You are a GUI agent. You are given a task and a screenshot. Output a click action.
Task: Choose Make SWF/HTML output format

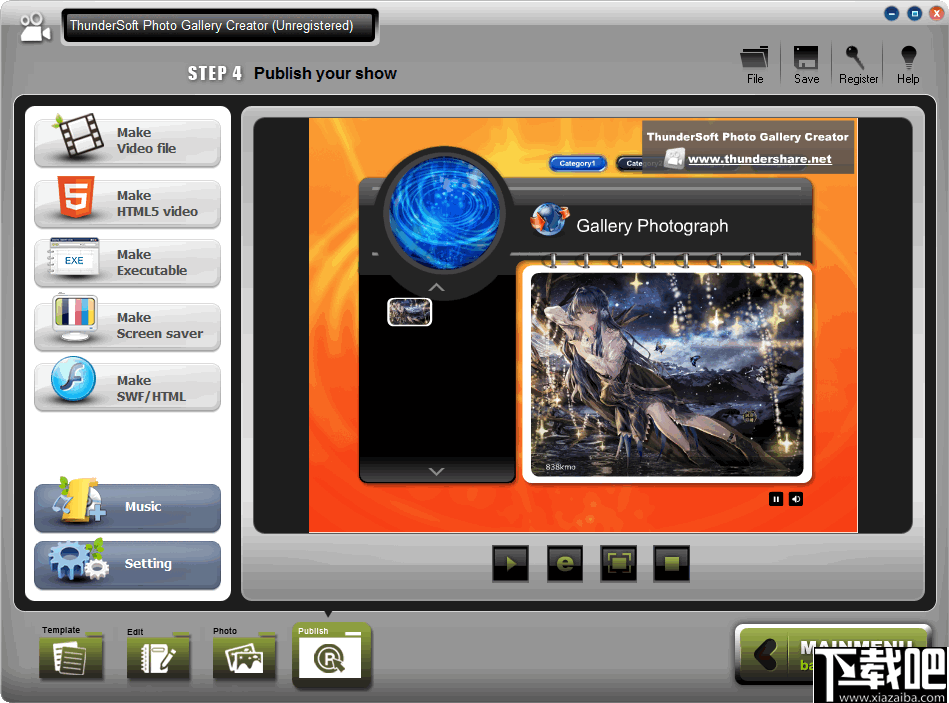pos(127,387)
